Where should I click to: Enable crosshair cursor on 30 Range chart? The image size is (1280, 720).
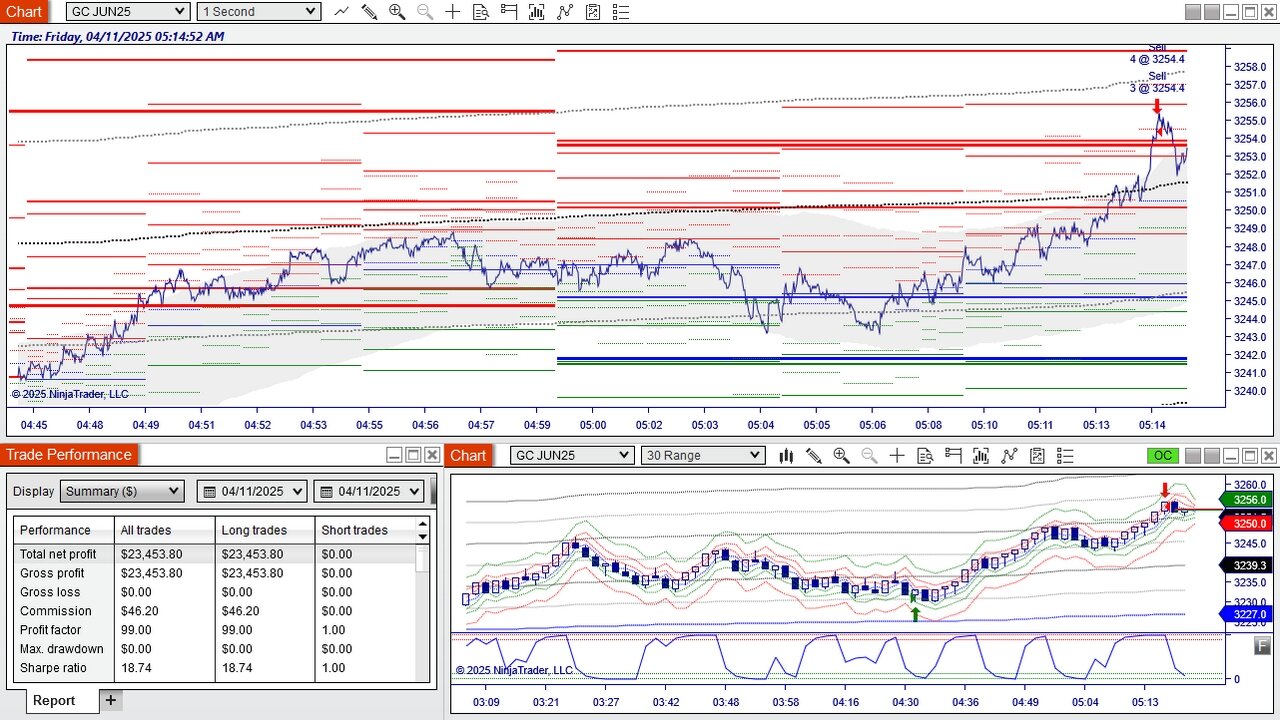[897, 455]
